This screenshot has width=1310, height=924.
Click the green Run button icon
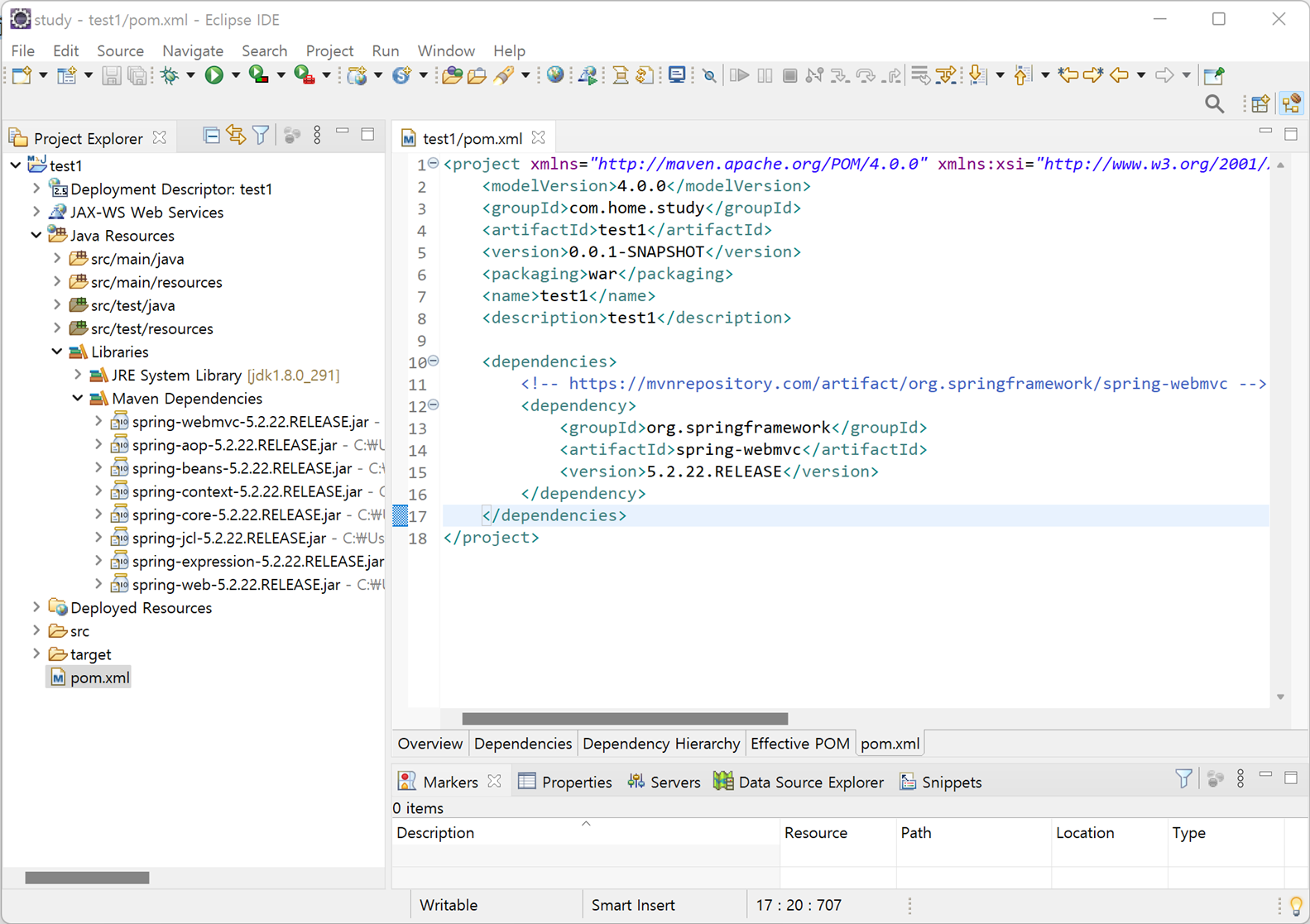(x=214, y=75)
